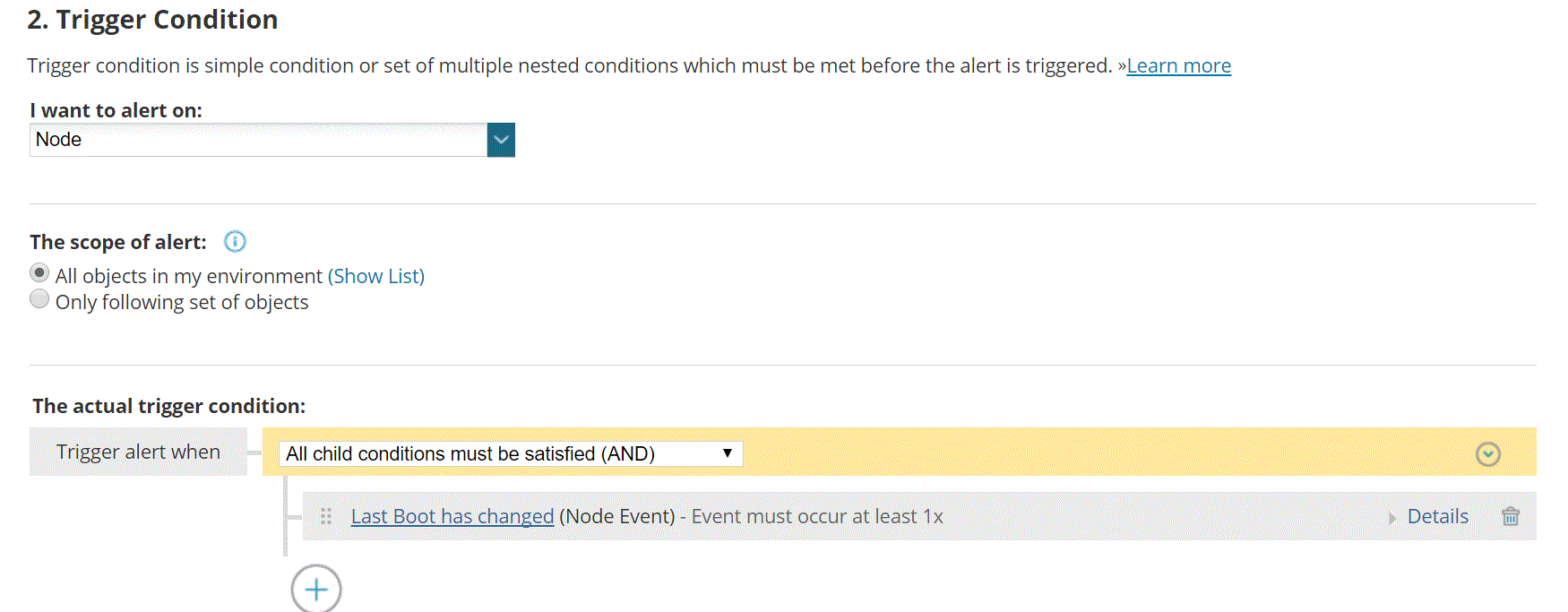Click the arrow icon left of Details

tap(1392, 517)
